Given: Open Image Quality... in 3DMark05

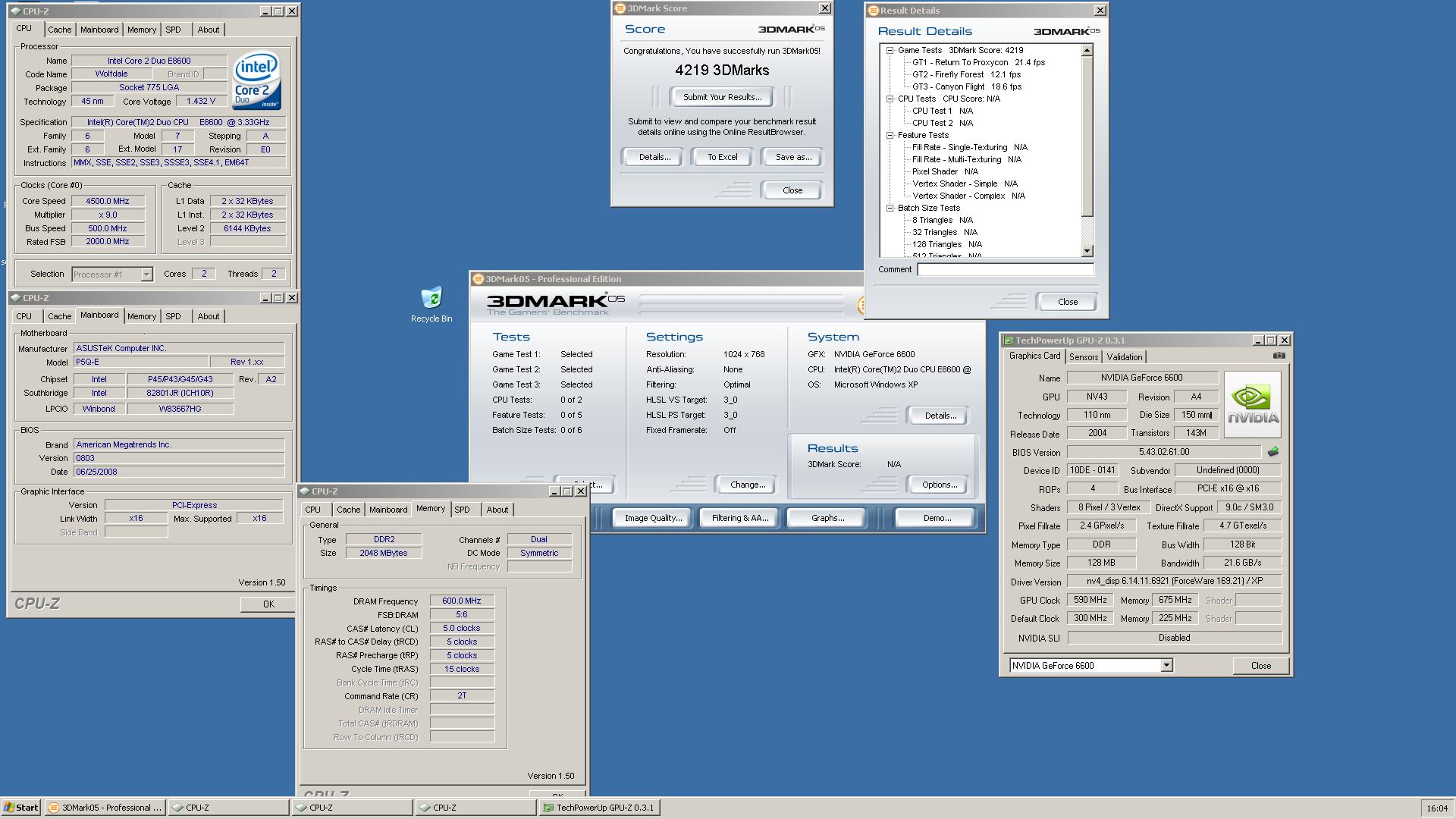Looking at the screenshot, I should click(653, 518).
